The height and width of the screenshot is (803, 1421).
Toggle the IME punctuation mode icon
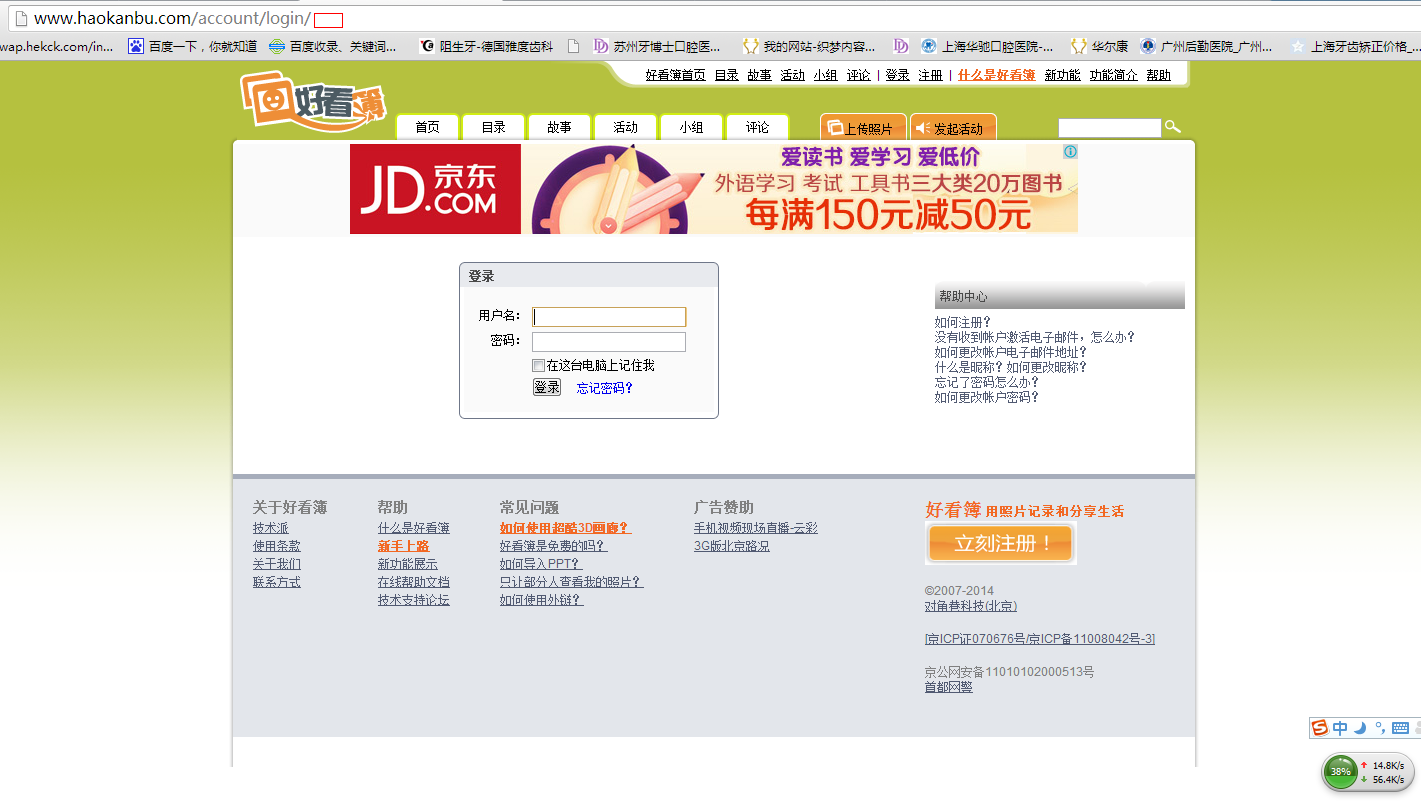point(1380,728)
